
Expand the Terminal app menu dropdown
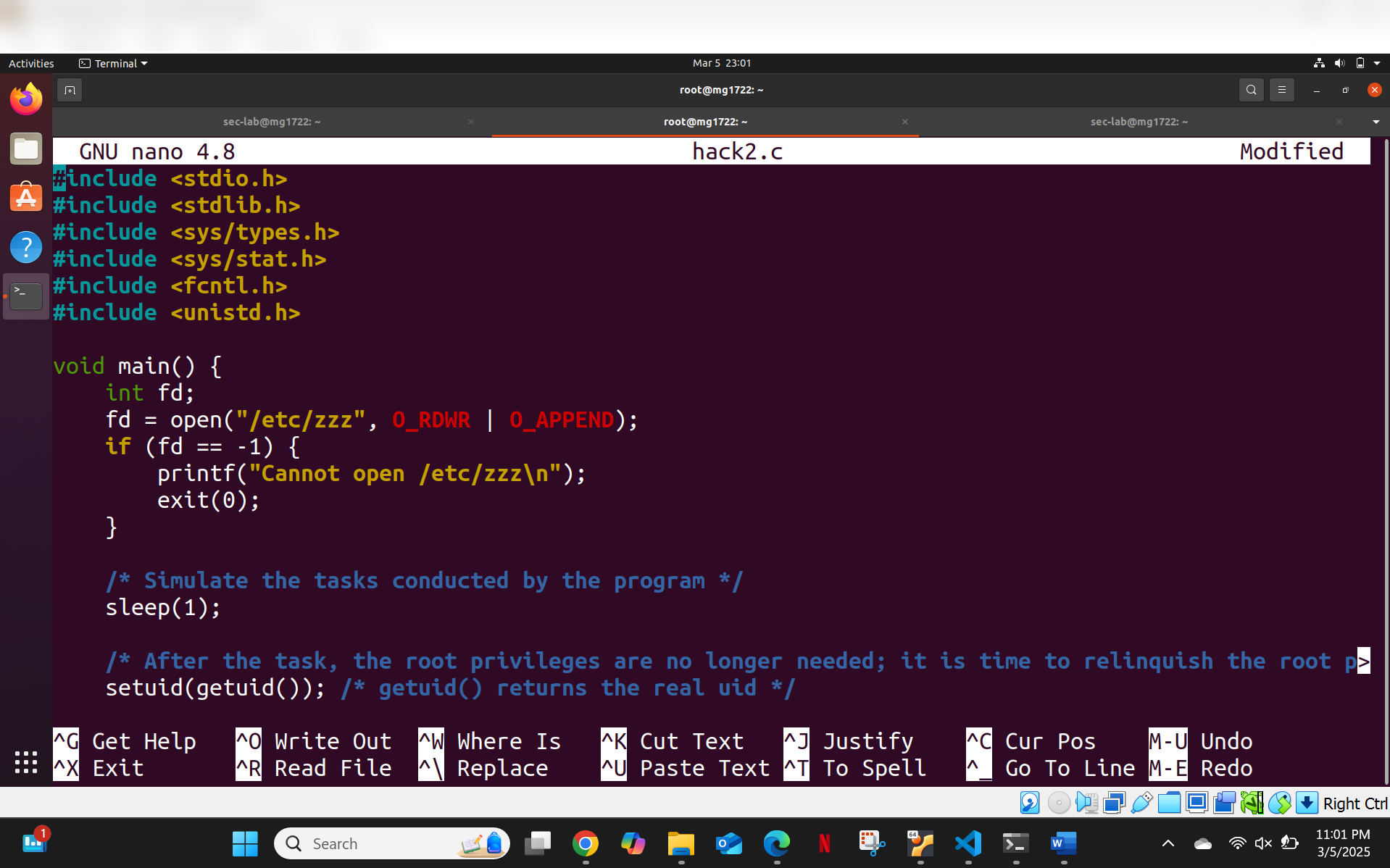114,63
